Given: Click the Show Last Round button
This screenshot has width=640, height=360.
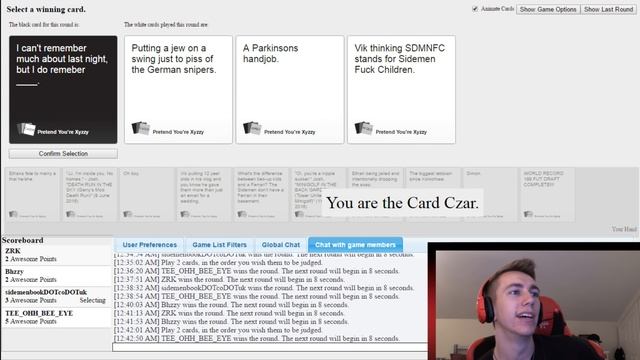Looking at the screenshot, I should coord(608,9).
